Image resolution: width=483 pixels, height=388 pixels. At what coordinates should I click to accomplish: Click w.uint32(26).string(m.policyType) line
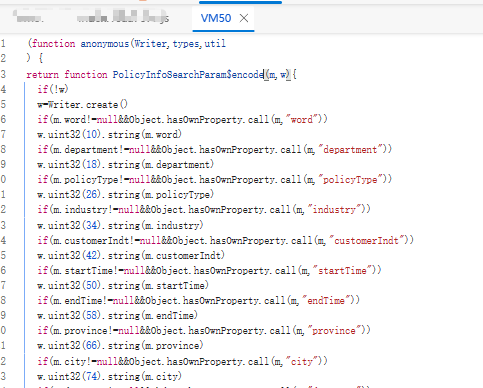pyautogui.click(x=125, y=194)
